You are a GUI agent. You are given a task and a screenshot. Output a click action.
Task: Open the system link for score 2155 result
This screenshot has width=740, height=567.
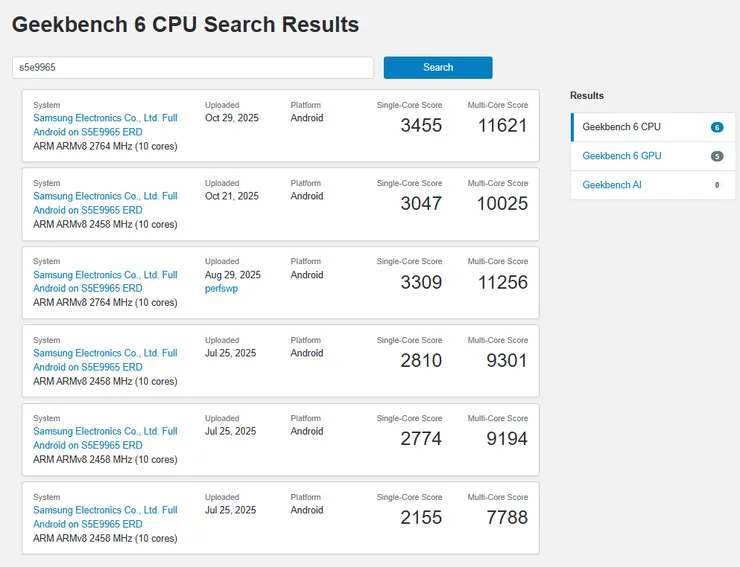coord(105,517)
